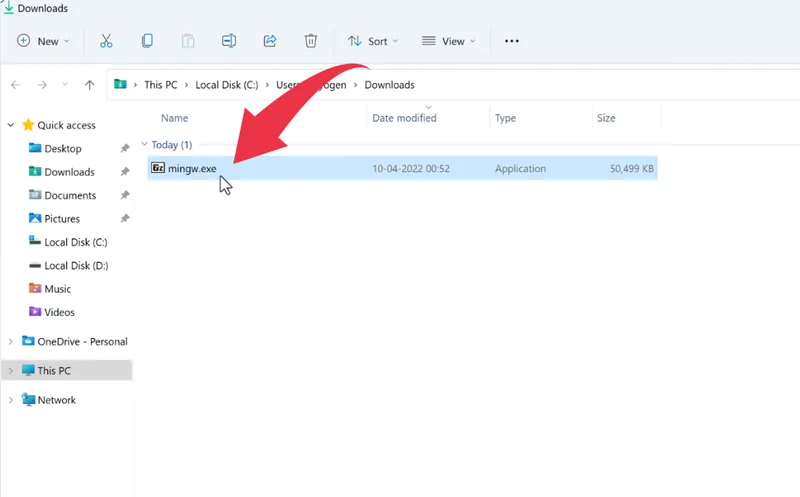Open Local Disk (D:) in sidebar

click(x=75, y=266)
